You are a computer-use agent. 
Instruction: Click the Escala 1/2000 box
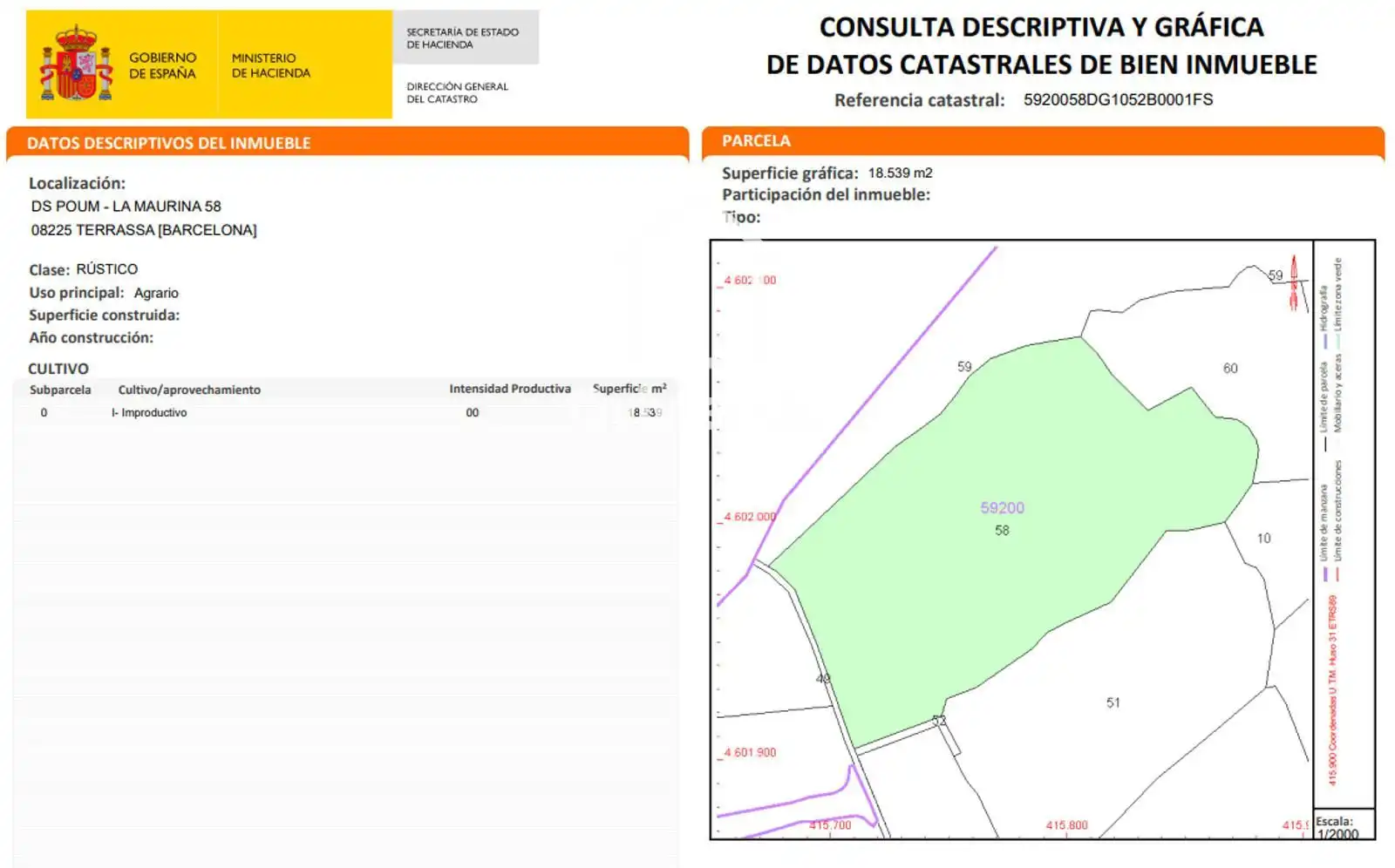(1344, 825)
